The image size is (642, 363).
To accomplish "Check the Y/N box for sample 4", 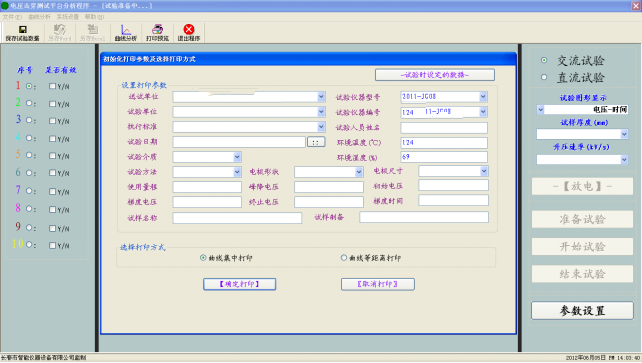I will tap(52, 139).
